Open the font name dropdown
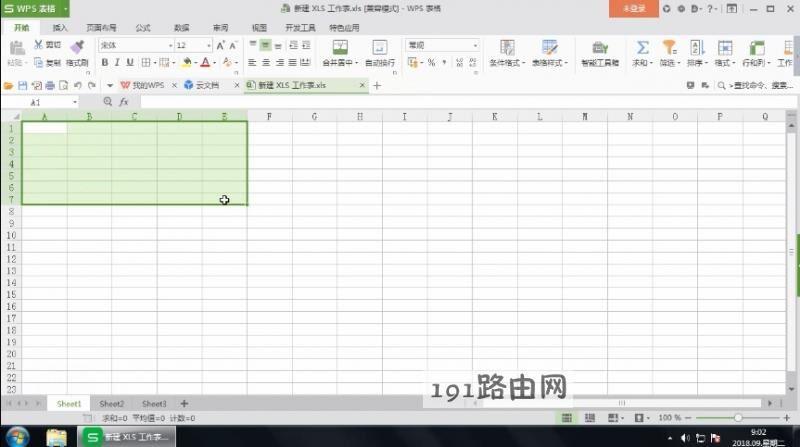 tap(170, 45)
